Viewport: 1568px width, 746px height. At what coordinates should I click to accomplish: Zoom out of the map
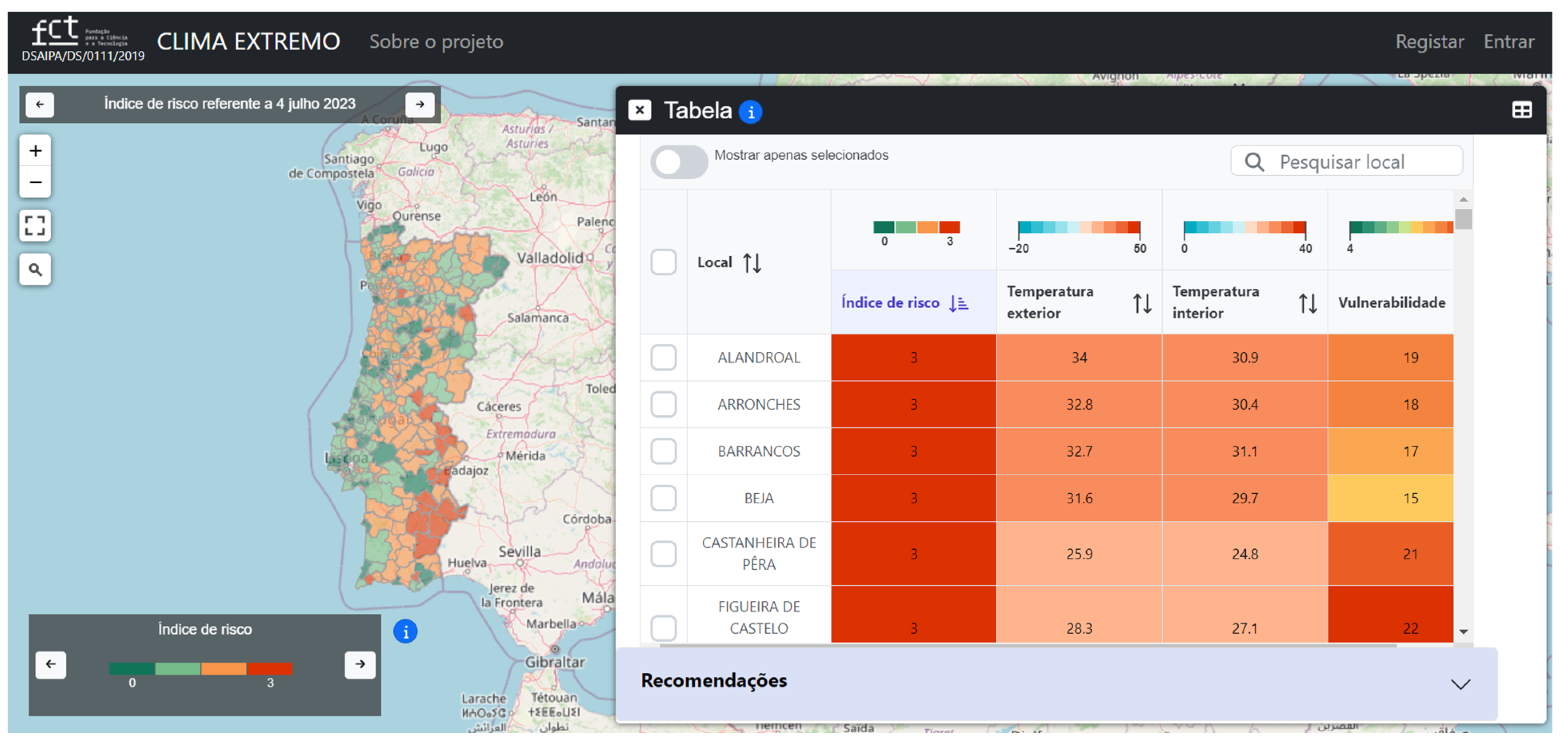pyautogui.click(x=35, y=183)
